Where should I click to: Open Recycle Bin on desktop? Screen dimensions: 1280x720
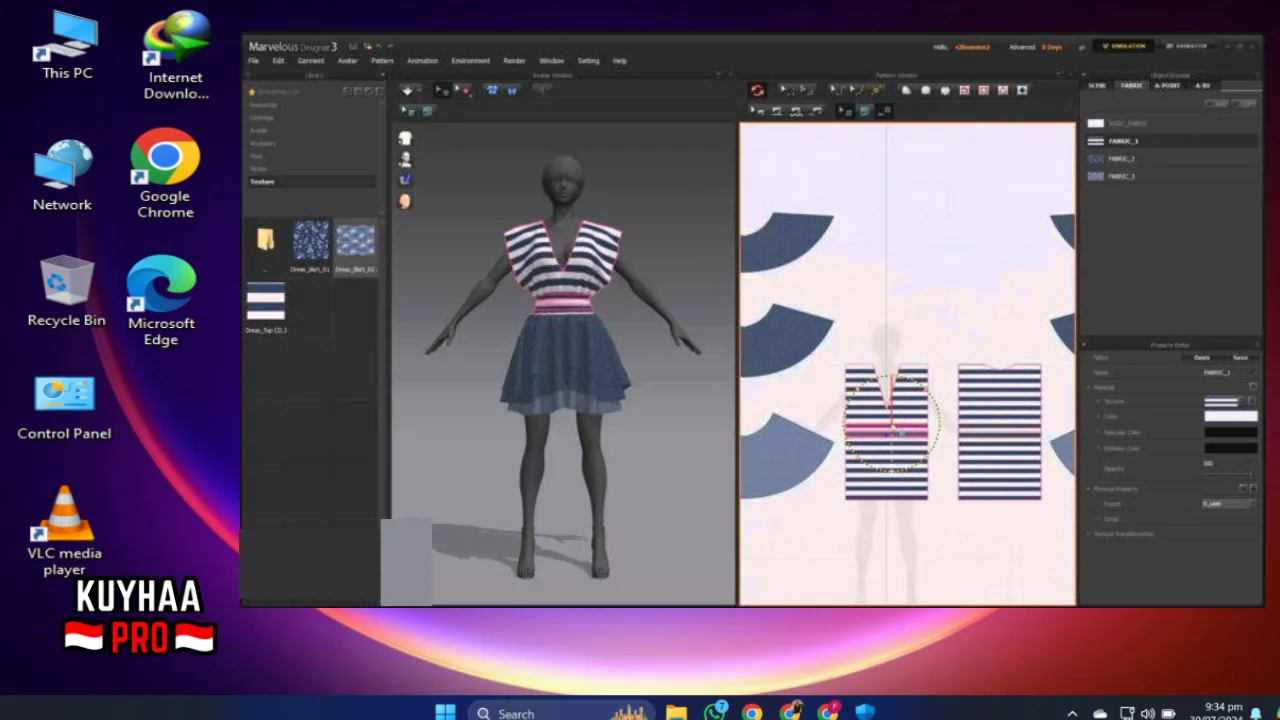click(66, 292)
